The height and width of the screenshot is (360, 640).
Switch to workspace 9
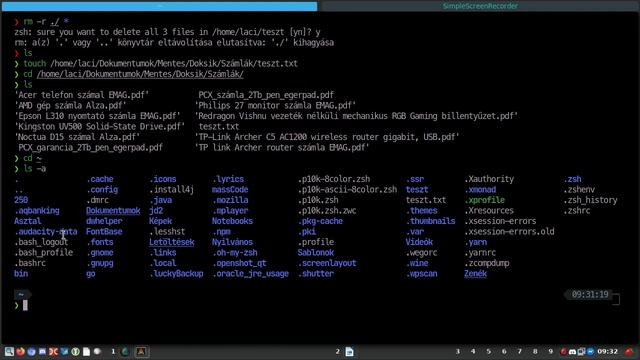[x=551, y=351]
